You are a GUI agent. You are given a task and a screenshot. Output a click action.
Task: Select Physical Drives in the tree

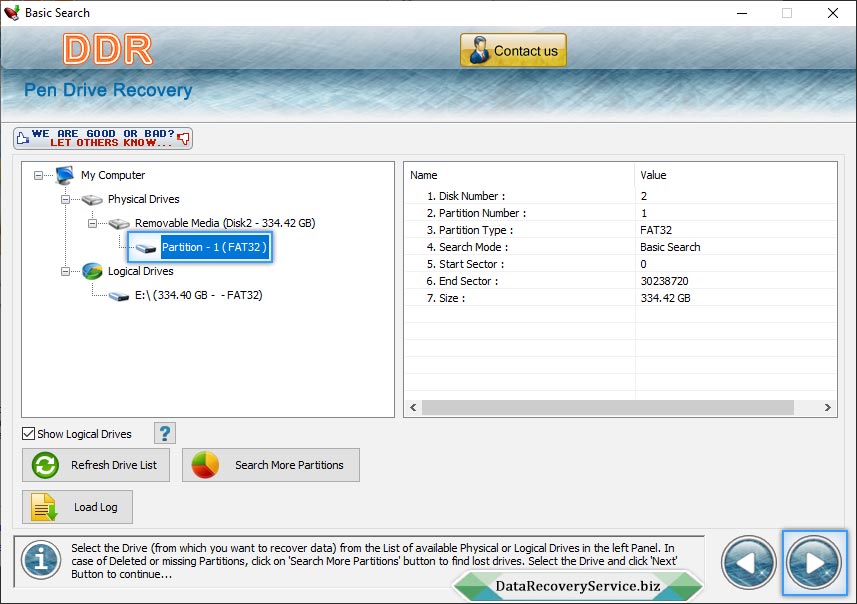[144, 199]
